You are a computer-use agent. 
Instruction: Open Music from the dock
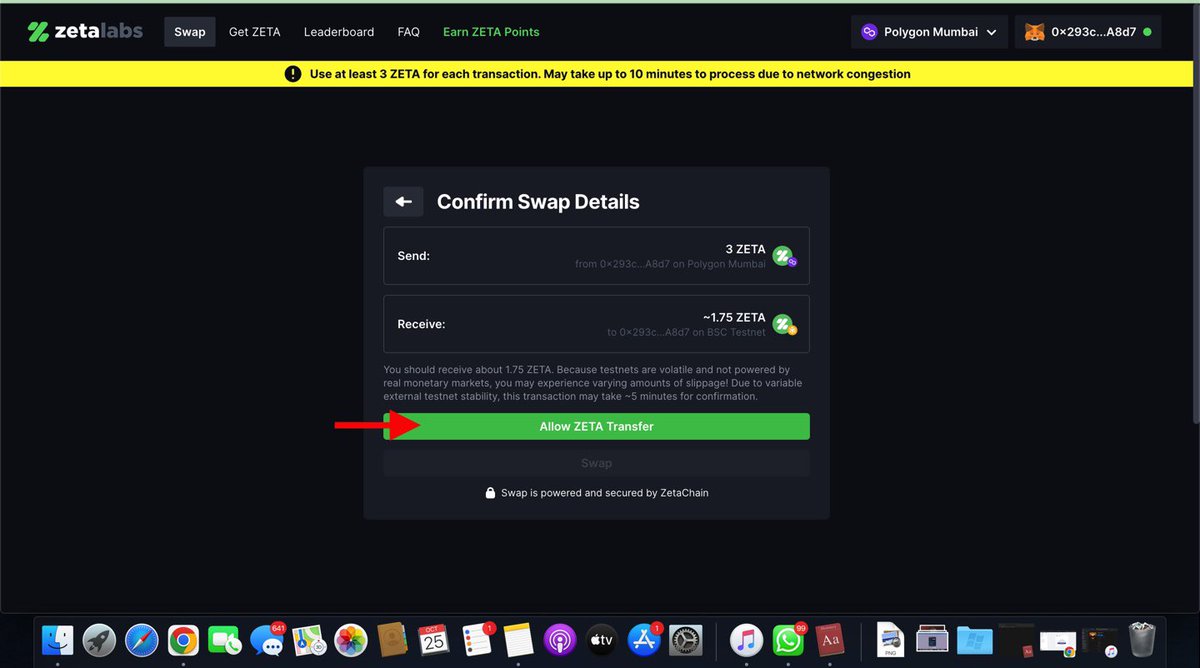pos(746,639)
